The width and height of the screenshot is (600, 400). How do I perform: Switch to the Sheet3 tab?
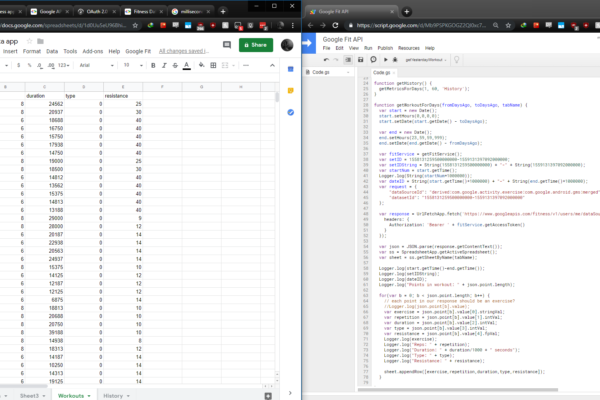(x=29, y=396)
